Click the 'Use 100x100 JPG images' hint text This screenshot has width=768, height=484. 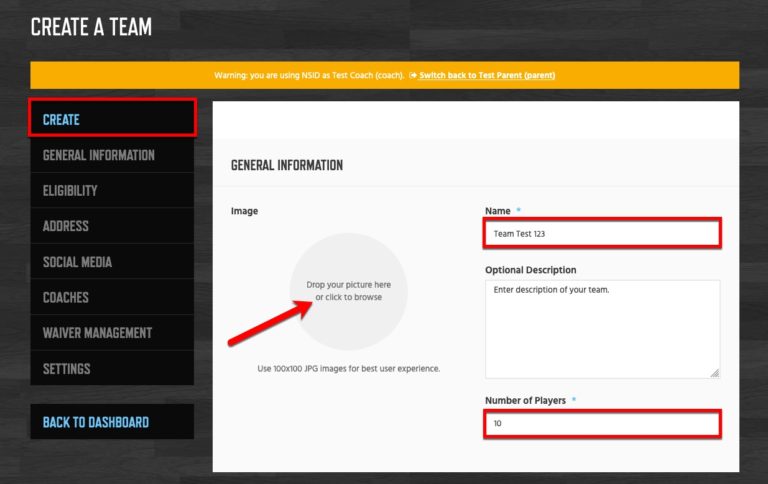click(x=348, y=368)
